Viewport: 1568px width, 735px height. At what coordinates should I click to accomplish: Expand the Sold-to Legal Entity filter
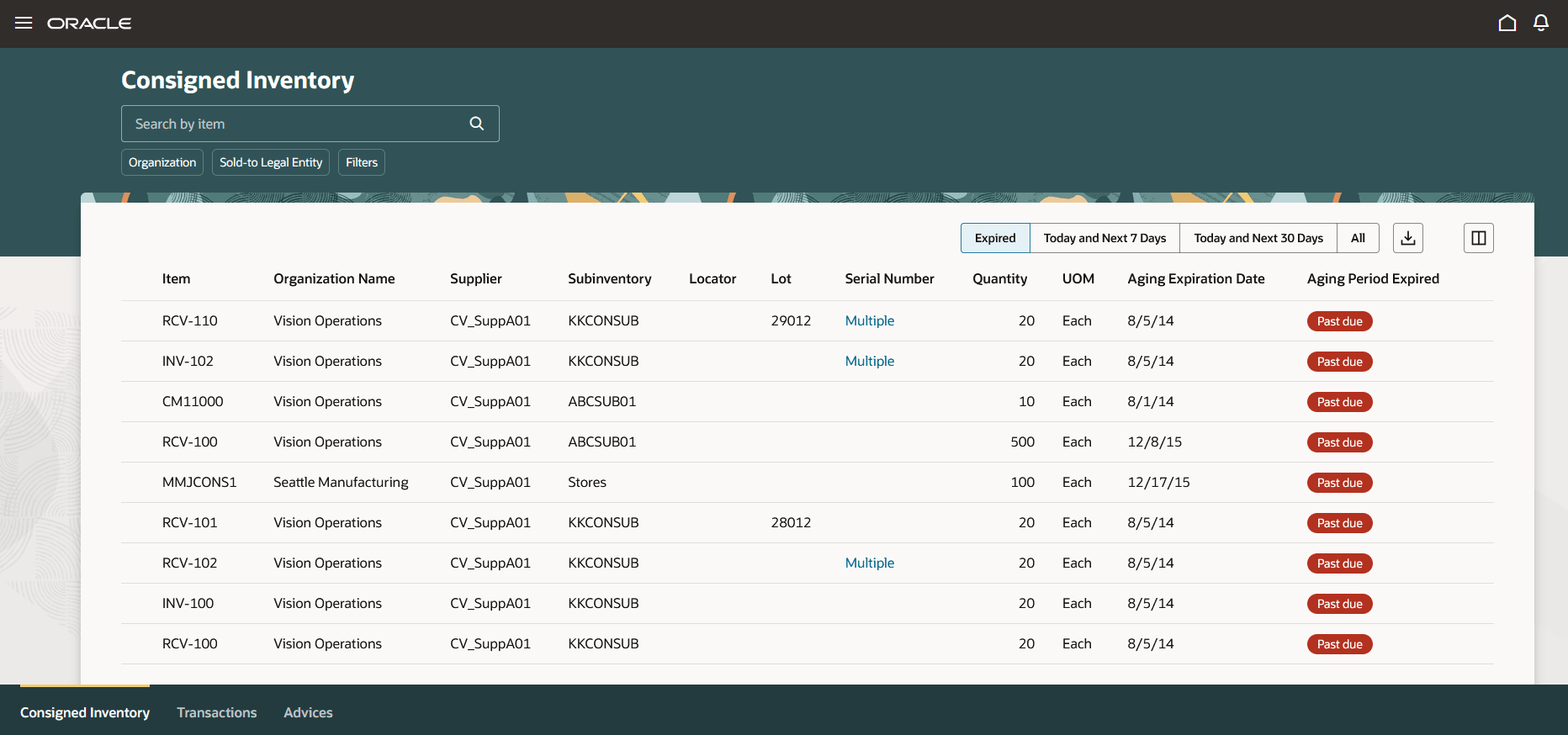(x=270, y=162)
